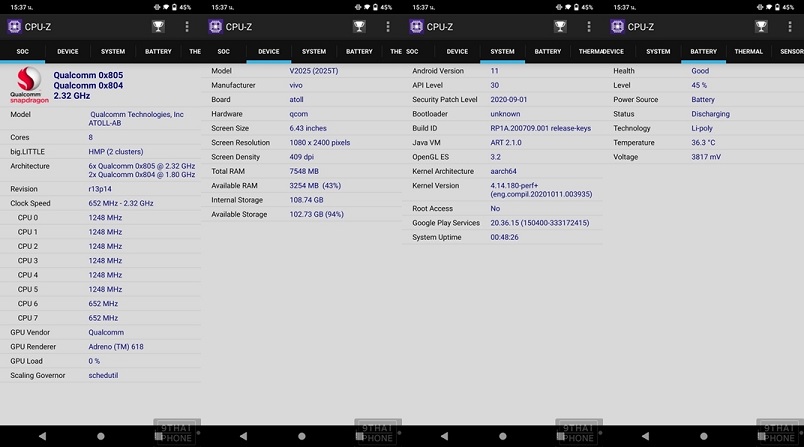Tap the Android back button below the Battery info
This screenshot has height=447, width=804.
tap(645, 436)
